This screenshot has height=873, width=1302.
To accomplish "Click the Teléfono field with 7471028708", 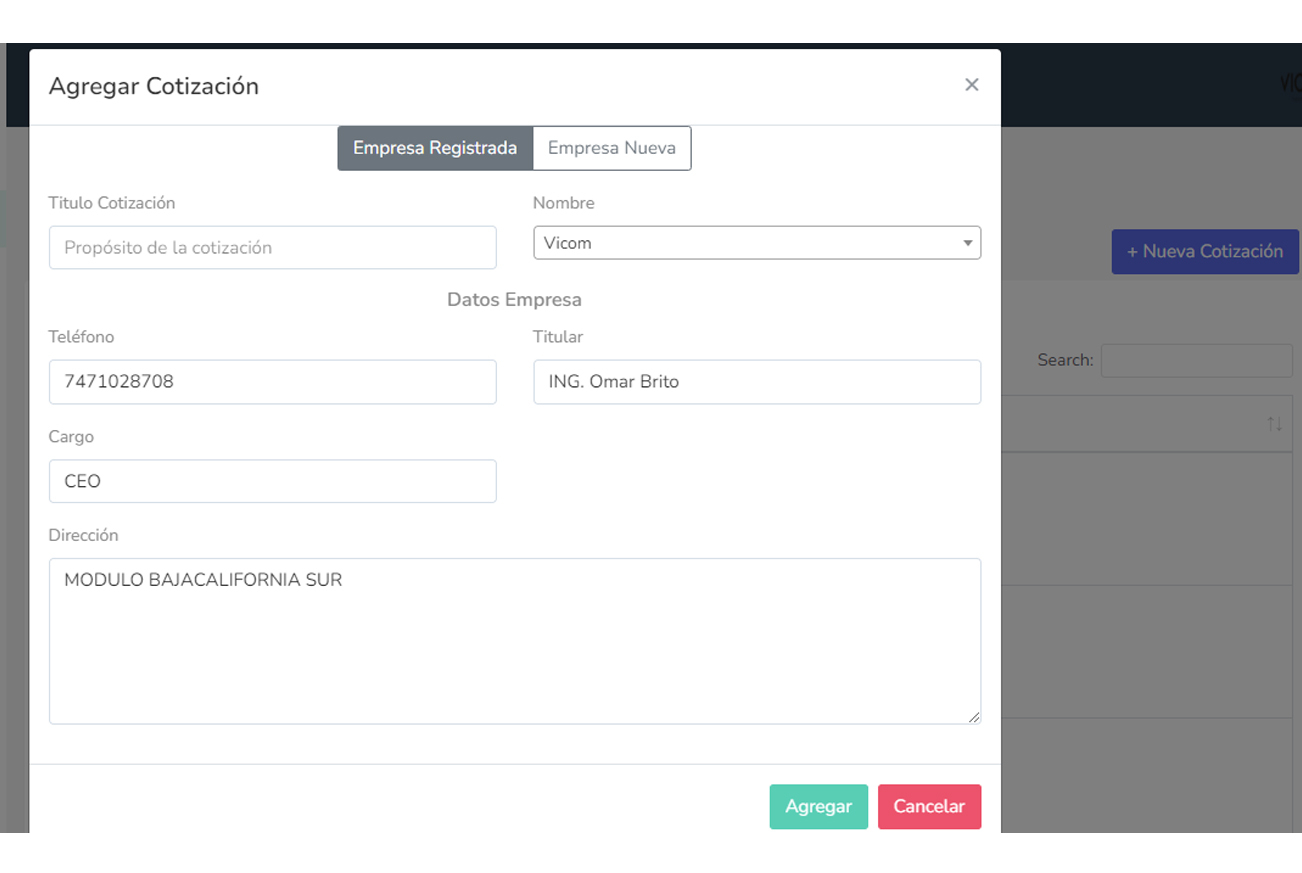I will tap(272, 382).
